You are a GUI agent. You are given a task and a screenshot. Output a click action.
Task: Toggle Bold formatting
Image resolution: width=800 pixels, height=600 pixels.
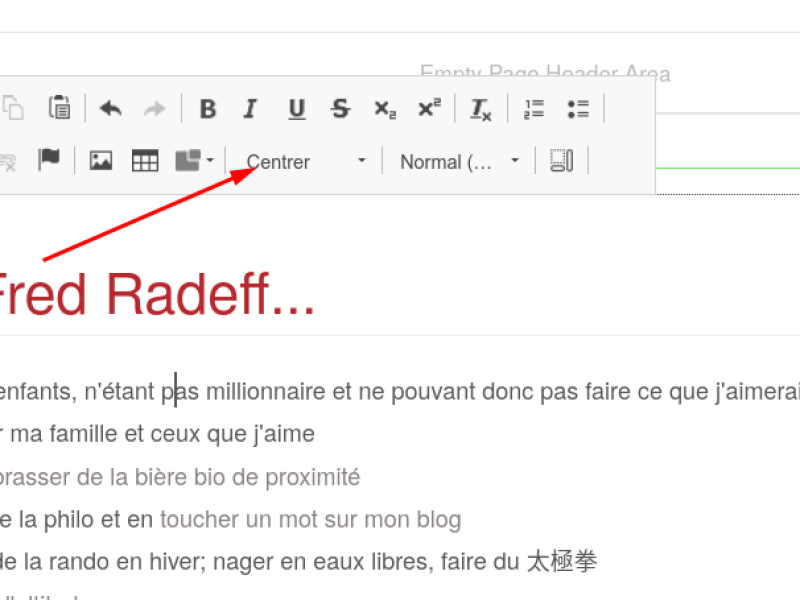pos(208,109)
